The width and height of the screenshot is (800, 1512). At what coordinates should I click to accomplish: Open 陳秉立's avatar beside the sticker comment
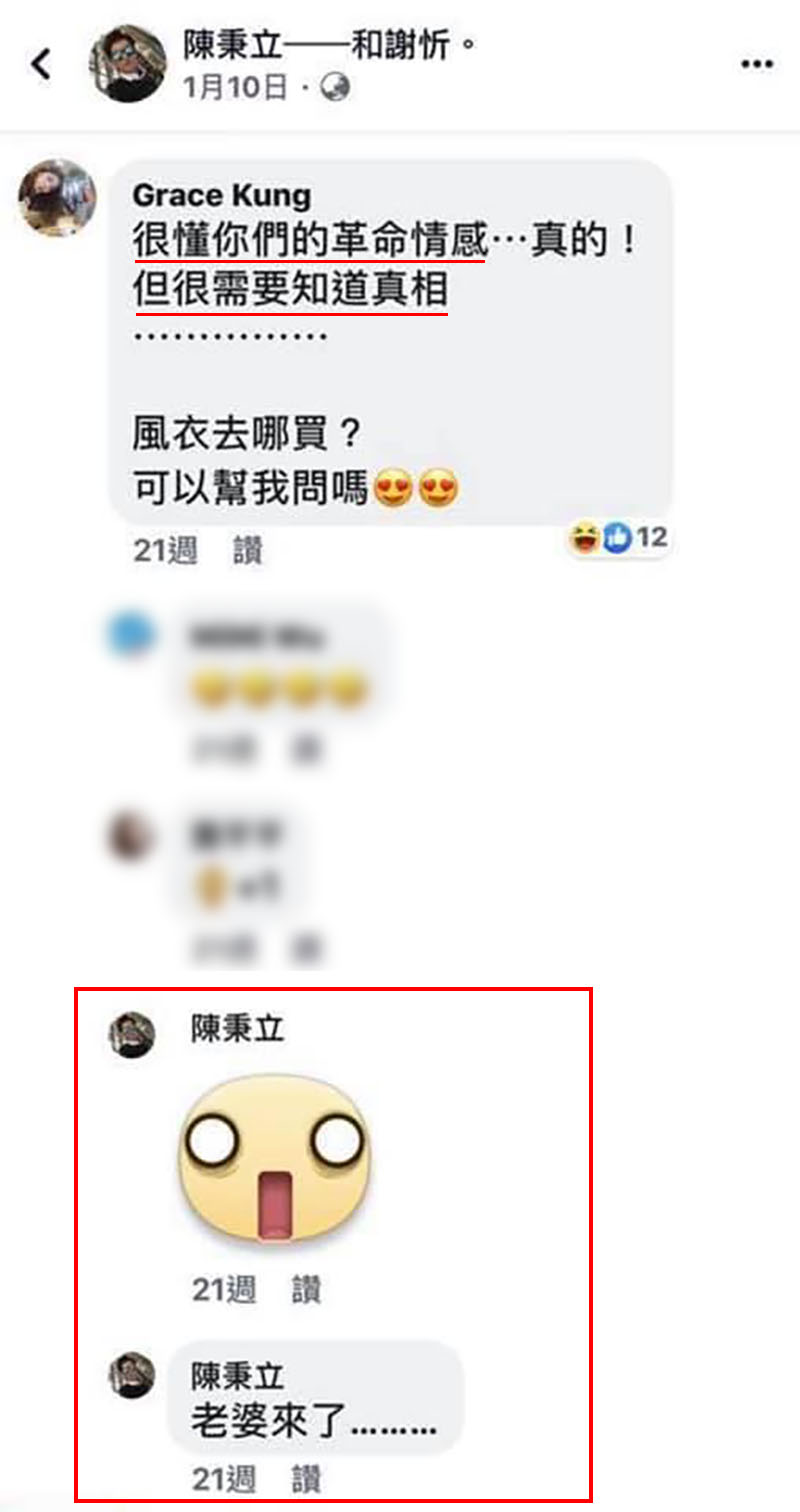[132, 1034]
